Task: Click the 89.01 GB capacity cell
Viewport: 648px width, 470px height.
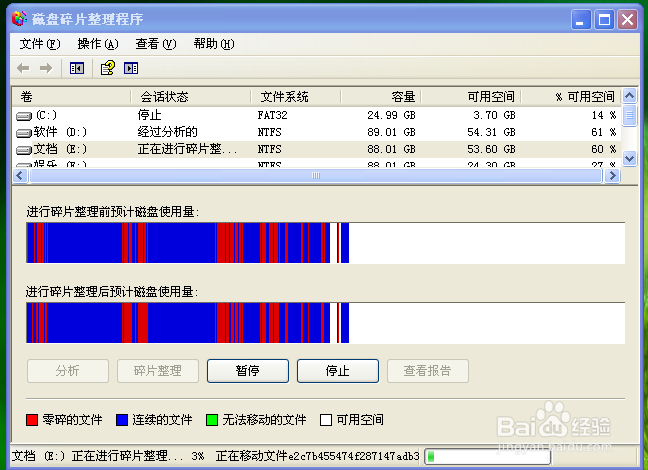Action: coord(391,132)
